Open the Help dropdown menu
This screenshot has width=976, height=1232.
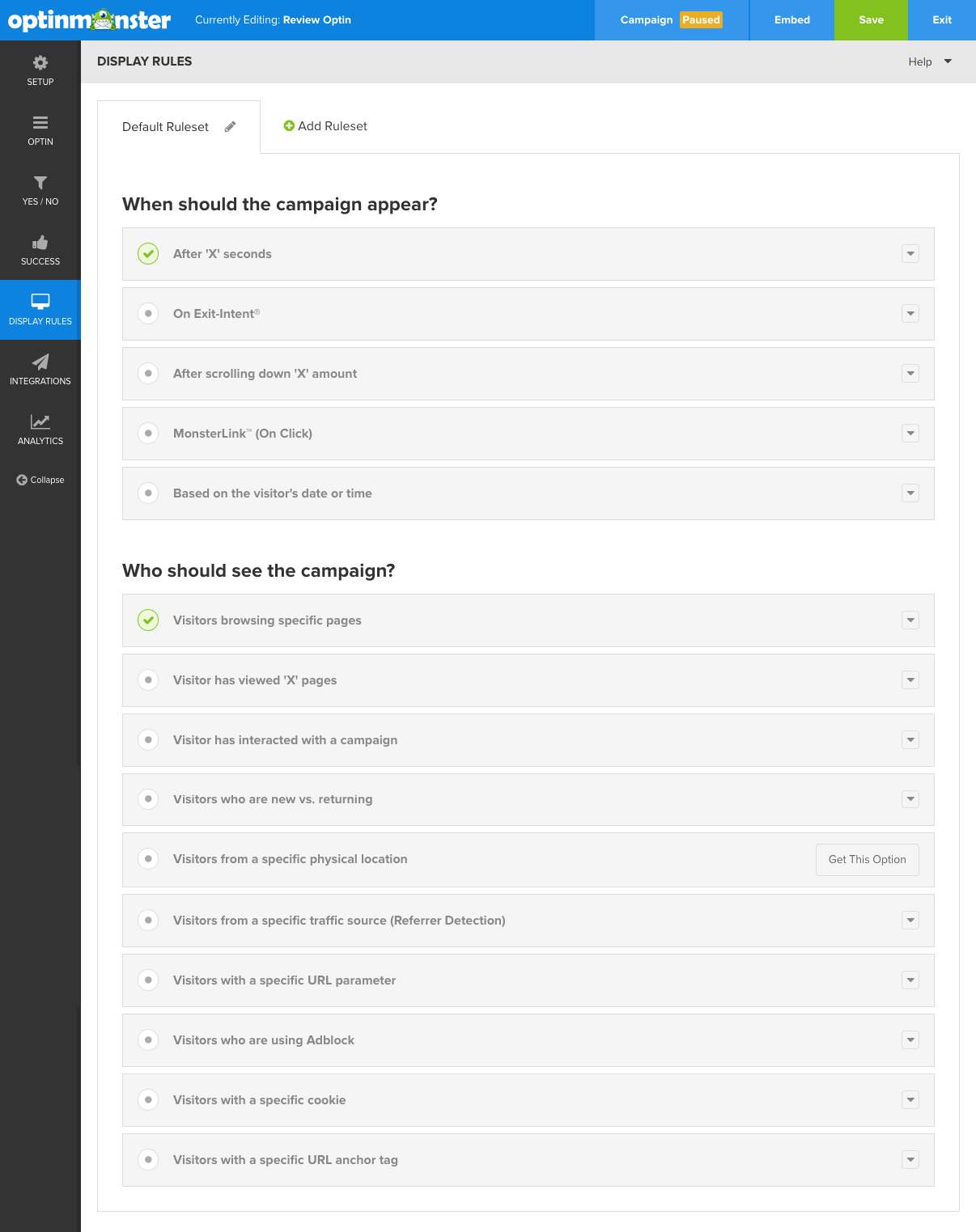coord(930,61)
